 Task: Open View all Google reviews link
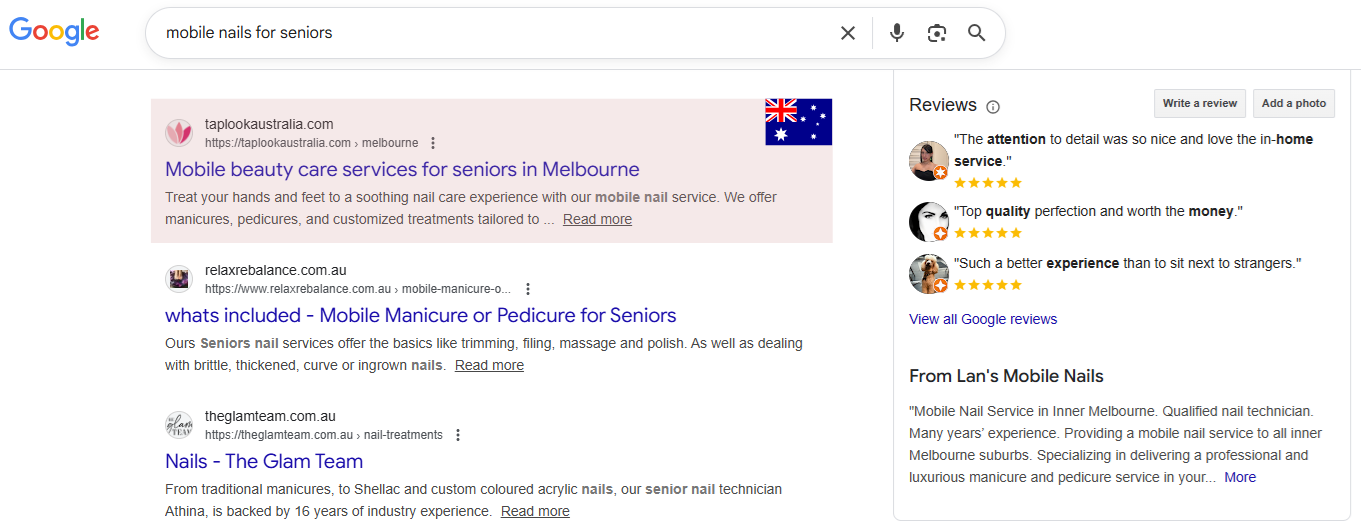982,319
